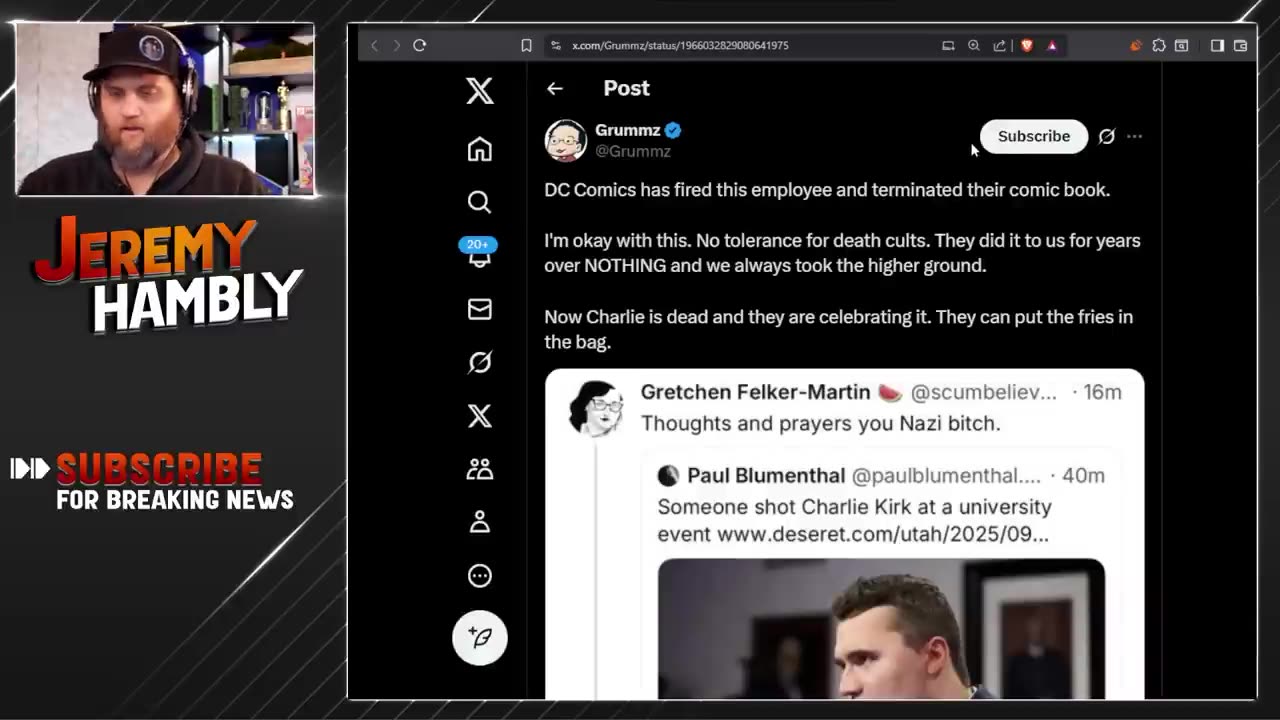Click the Gretchen Felker-Martin name
Viewport: 1280px width, 720px height.
[755, 392]
